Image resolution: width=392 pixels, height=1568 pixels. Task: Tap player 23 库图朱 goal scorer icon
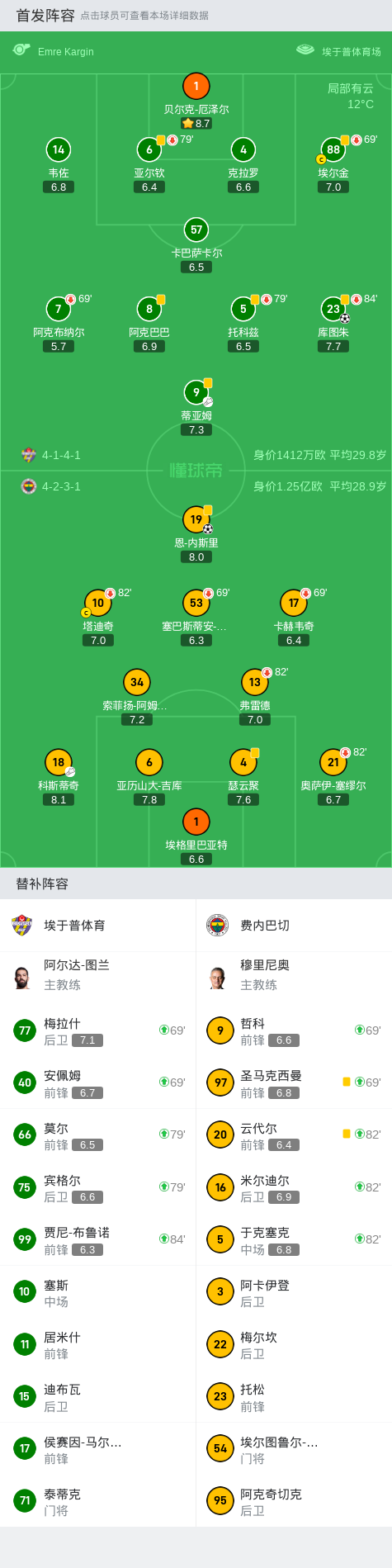(x=345, y=318)
